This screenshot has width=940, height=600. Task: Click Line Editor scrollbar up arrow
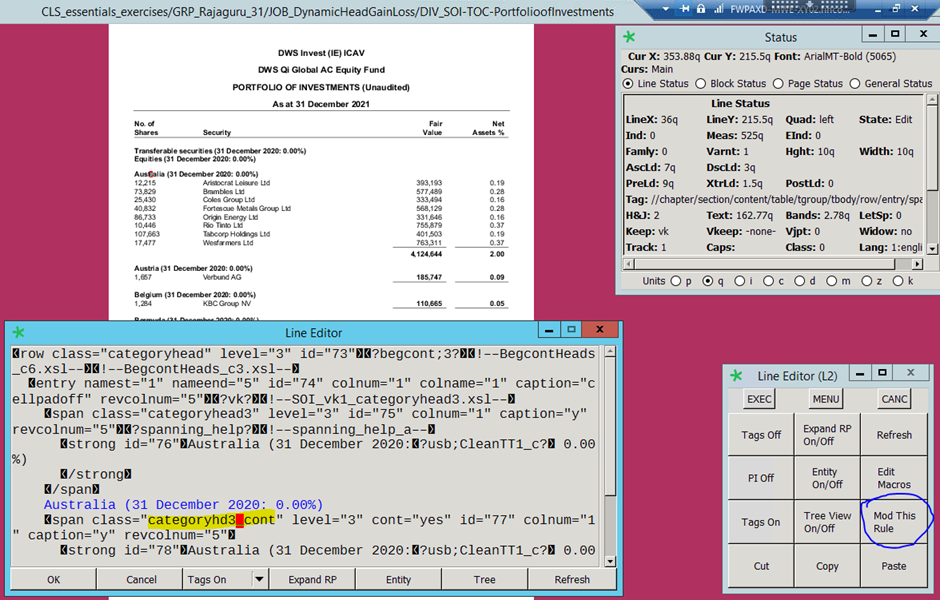pyautogui.click(x=610, y=352)
